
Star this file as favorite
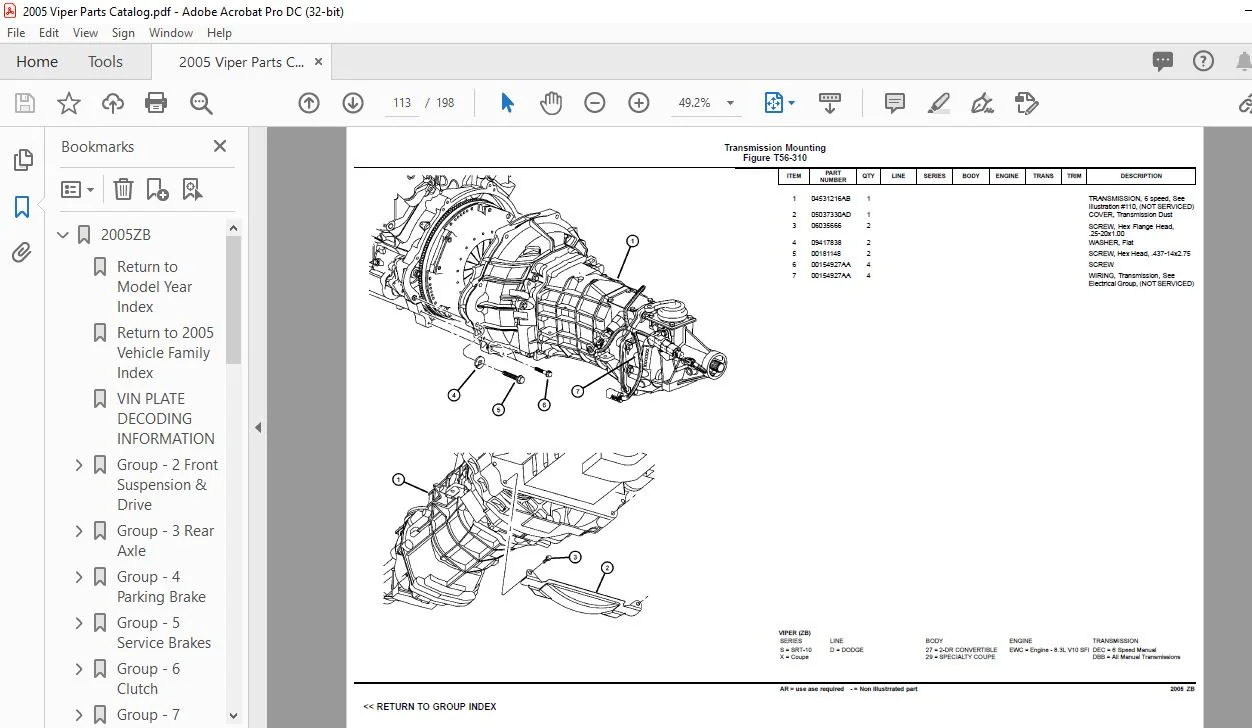pos(68,103)
